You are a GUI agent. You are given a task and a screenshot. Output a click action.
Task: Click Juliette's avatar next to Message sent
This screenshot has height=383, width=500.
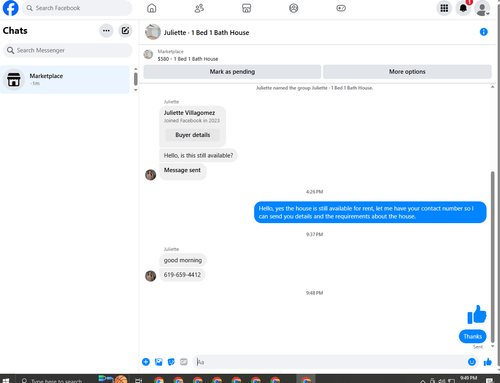151,174
